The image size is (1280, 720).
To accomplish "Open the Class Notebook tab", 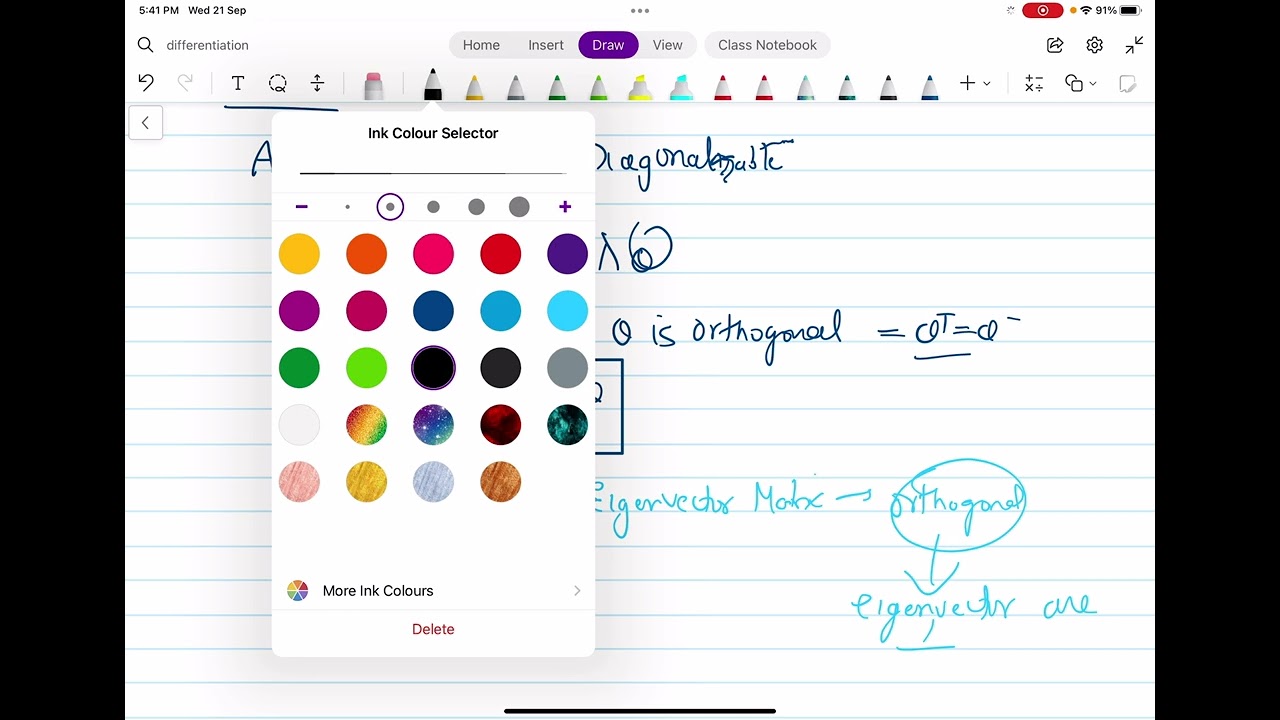I will point(767,45).
